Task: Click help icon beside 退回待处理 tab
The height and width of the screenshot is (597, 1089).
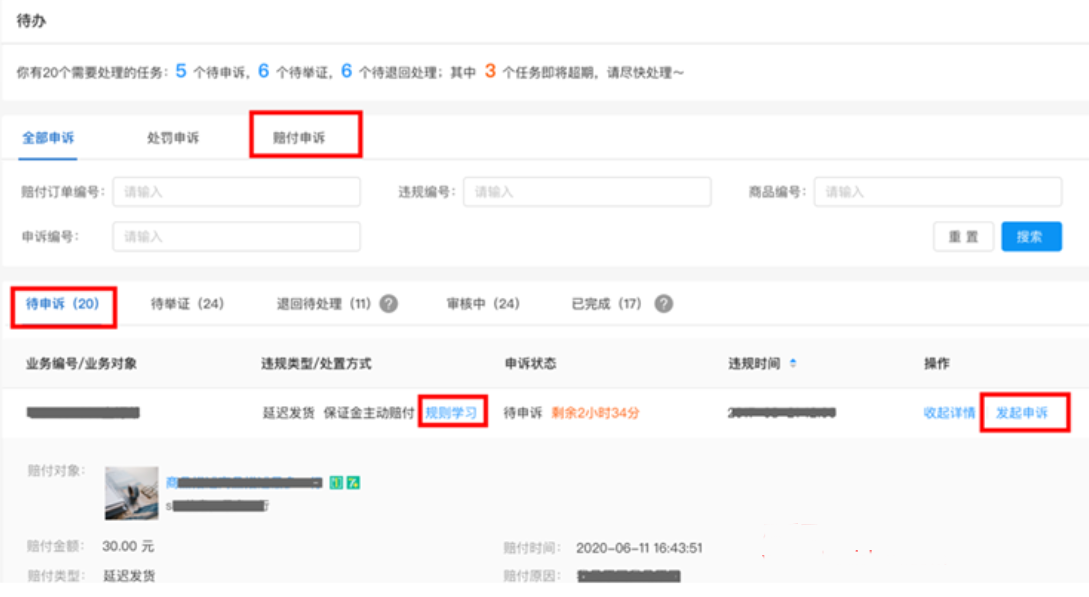Action: [x=388, y=304]
